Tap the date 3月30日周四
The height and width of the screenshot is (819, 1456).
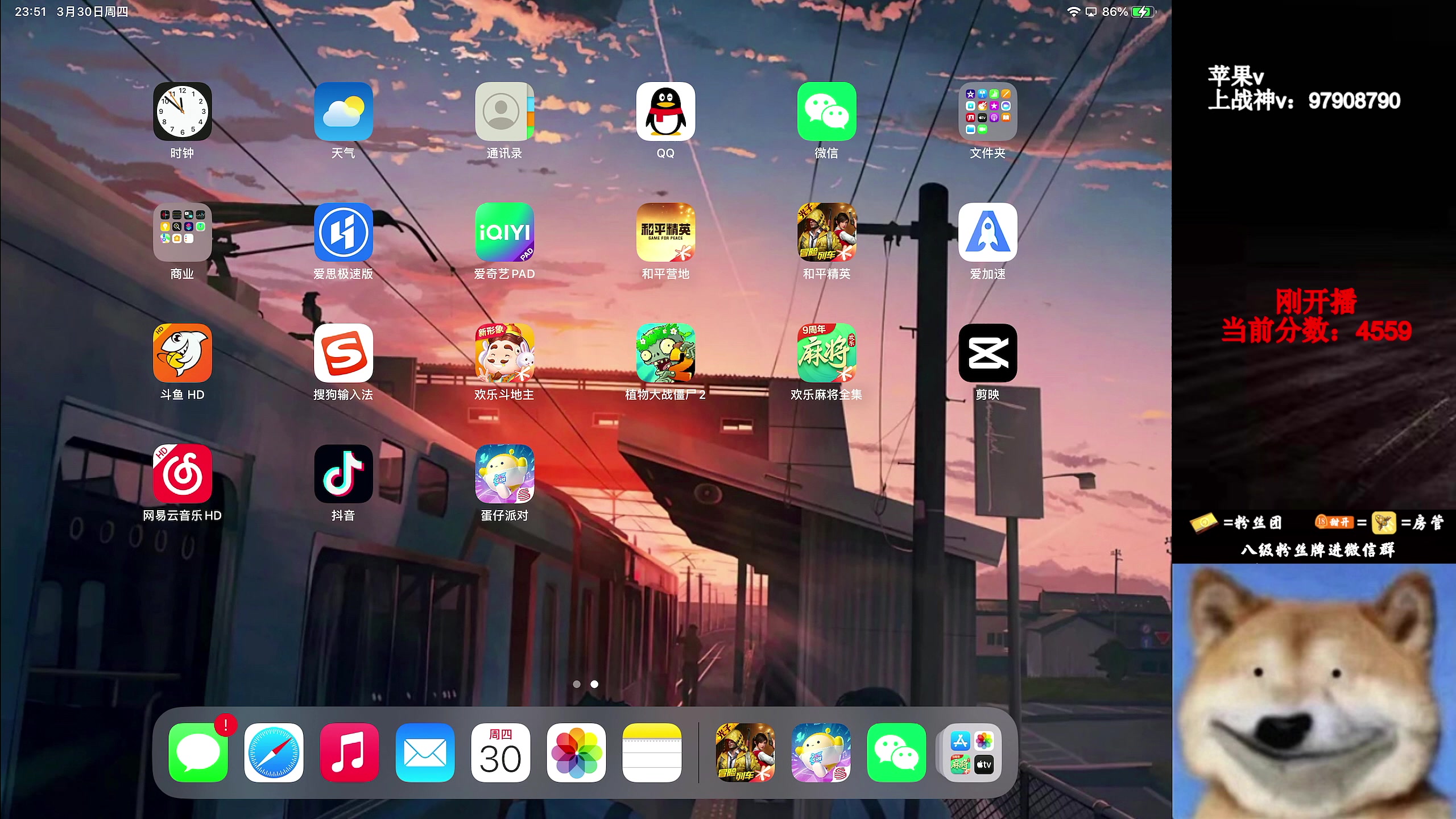[x=92, y=12]
